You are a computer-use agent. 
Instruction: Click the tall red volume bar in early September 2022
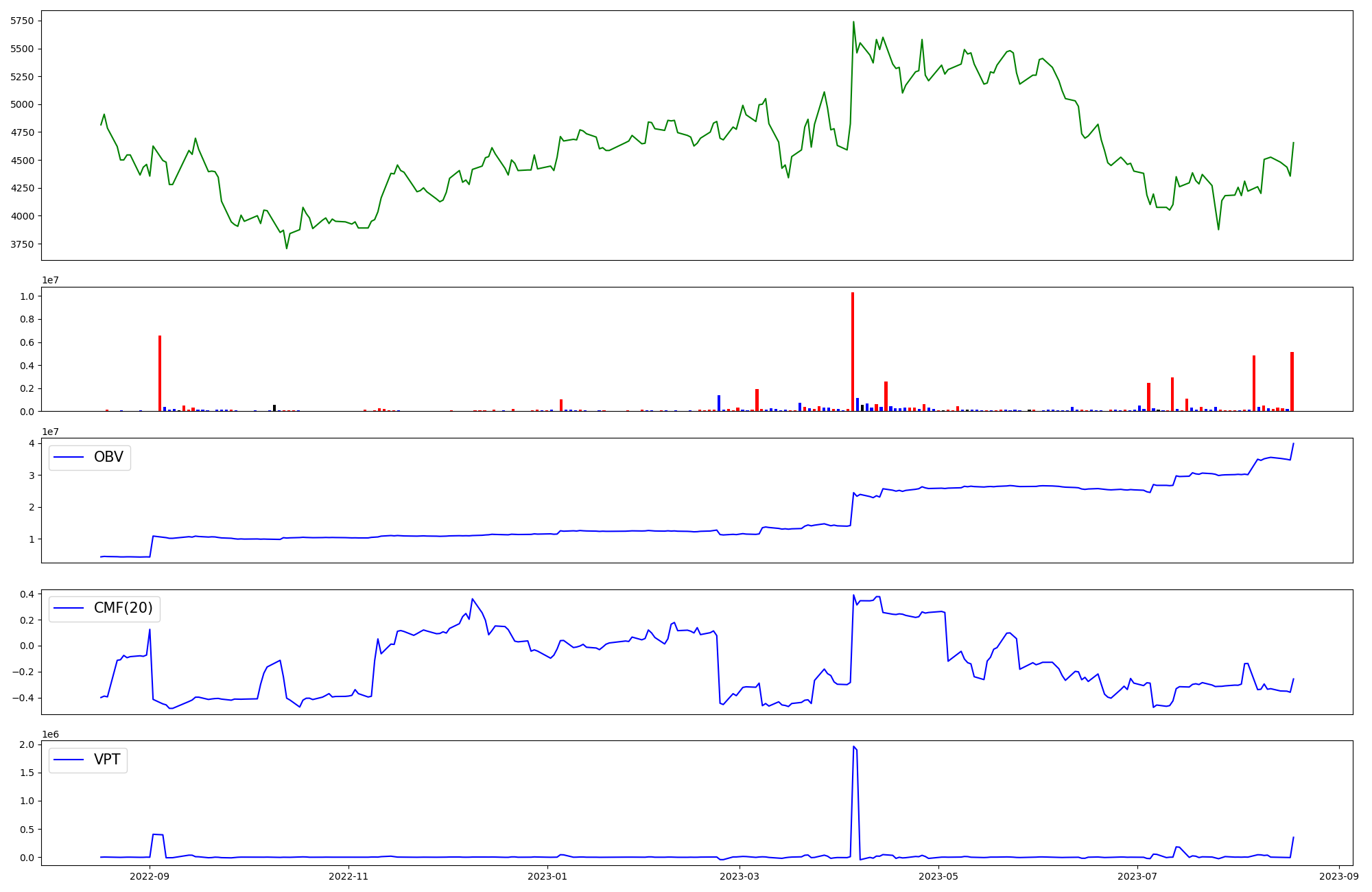tap(160, 374)
